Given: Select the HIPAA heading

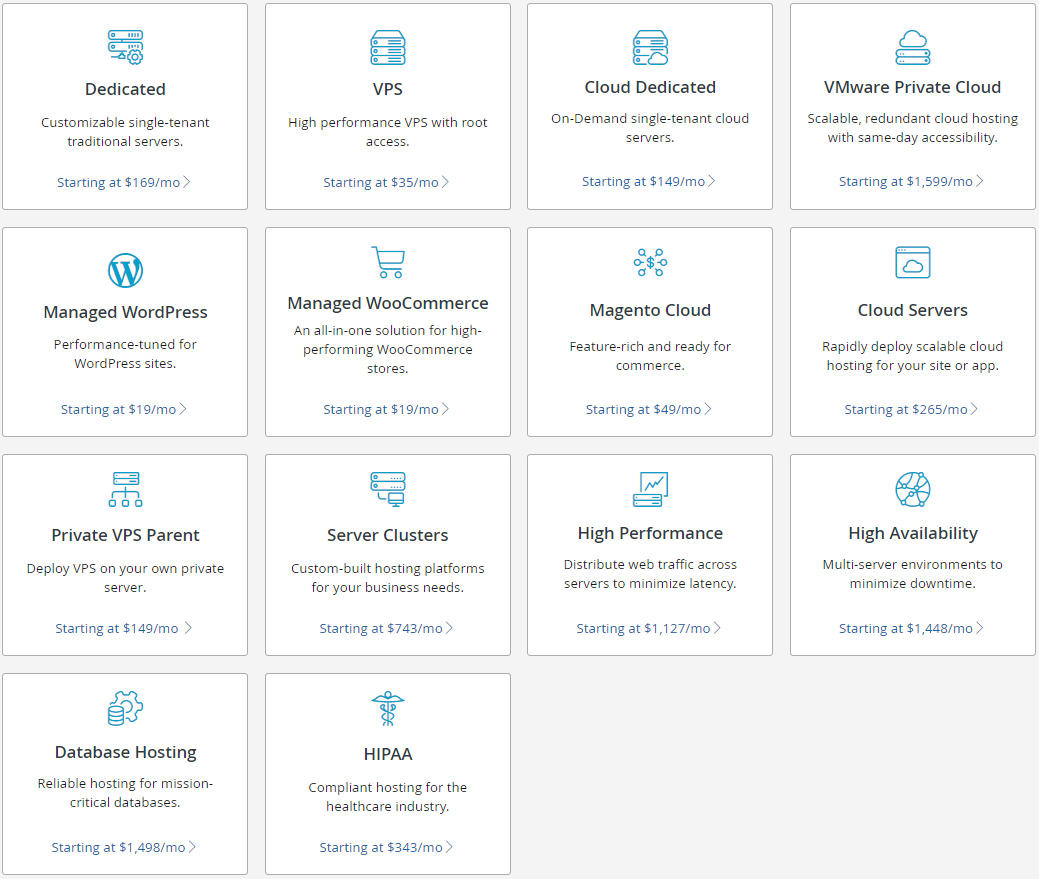Looking at the screenshot, I should click(388, 754).
